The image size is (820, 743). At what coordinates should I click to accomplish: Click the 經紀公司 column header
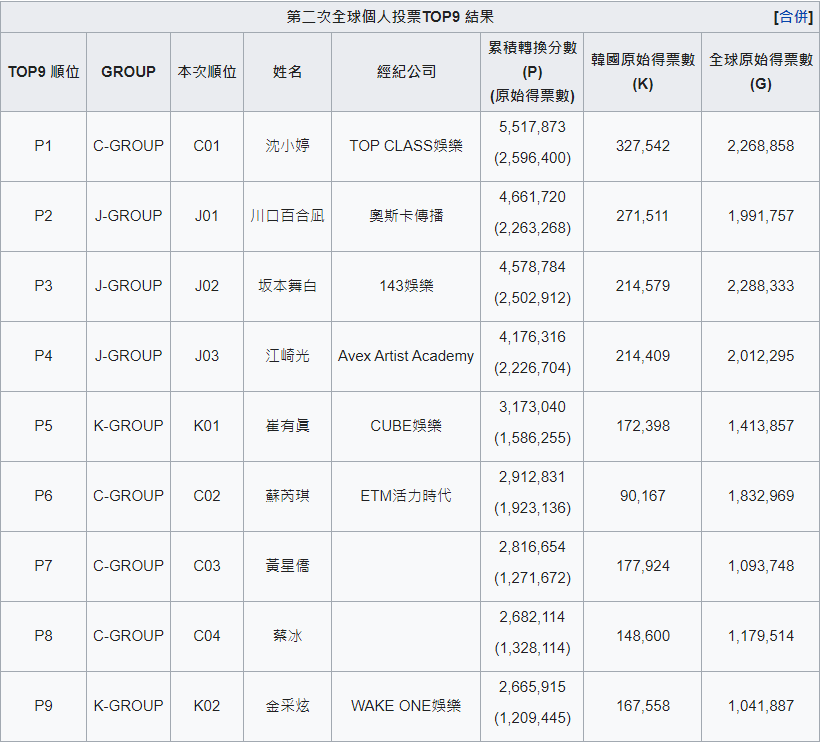pyautogui.click(x=406, y=72)
